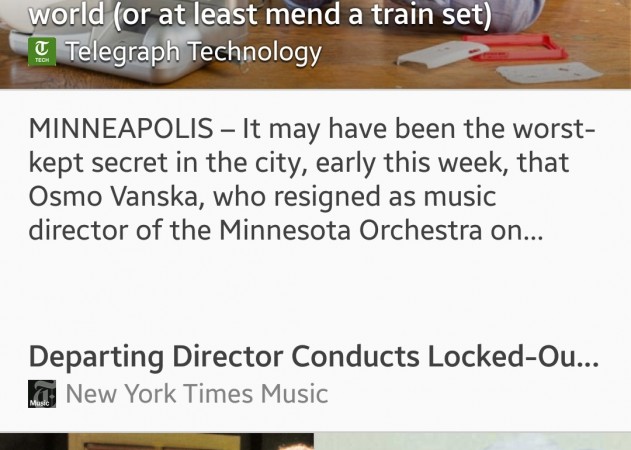Tap the light bottom-right story thumbnail
The image size is (631, 450).
click(x=472, y=442)
